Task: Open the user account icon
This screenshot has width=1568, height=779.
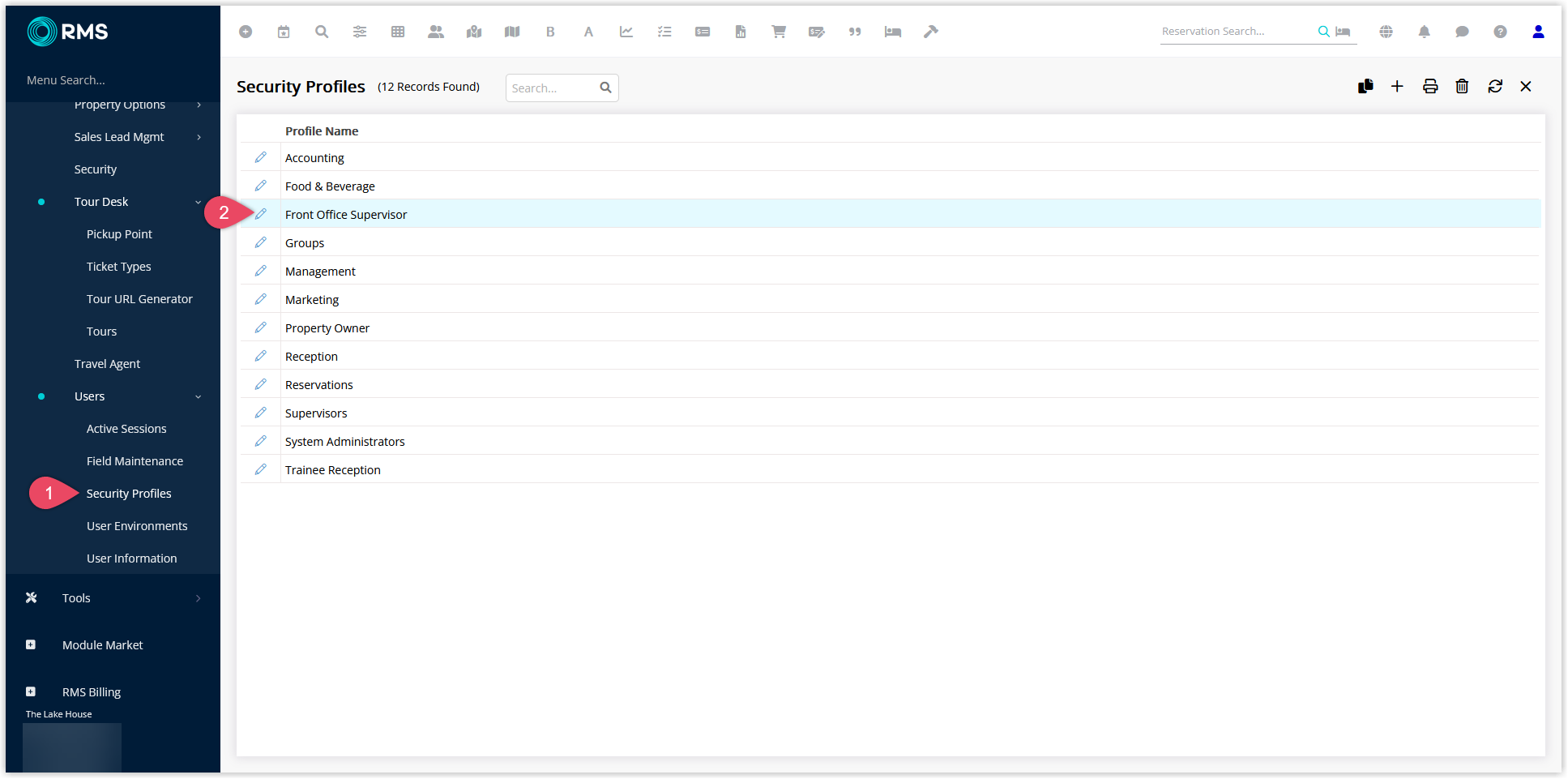Action: (x=1539, y=32)
